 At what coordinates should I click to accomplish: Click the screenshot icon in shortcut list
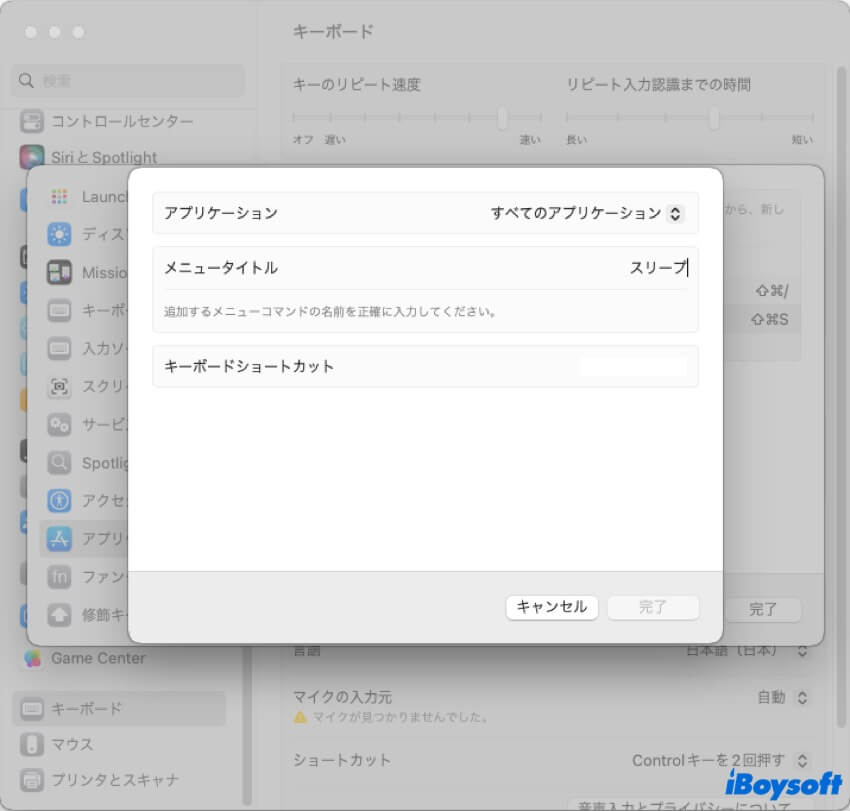tap(59, 386)
